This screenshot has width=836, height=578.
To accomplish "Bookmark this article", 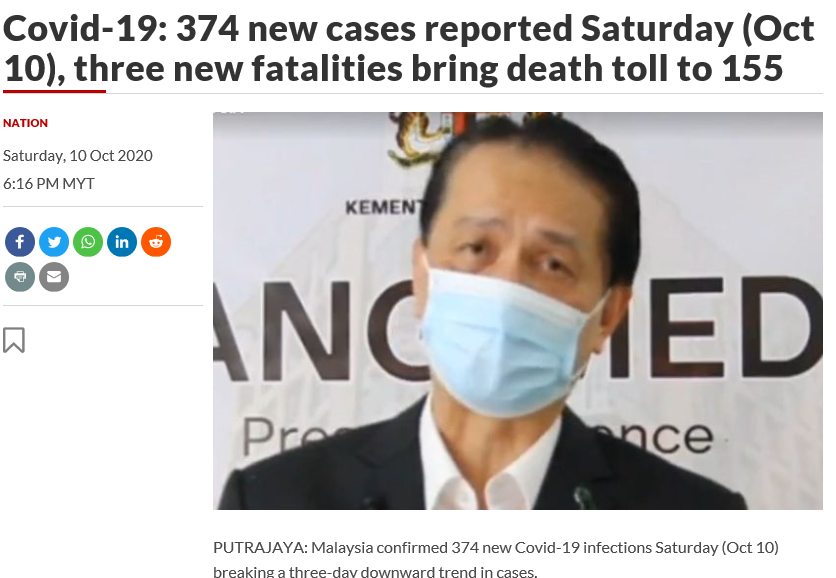I will 14,340.
